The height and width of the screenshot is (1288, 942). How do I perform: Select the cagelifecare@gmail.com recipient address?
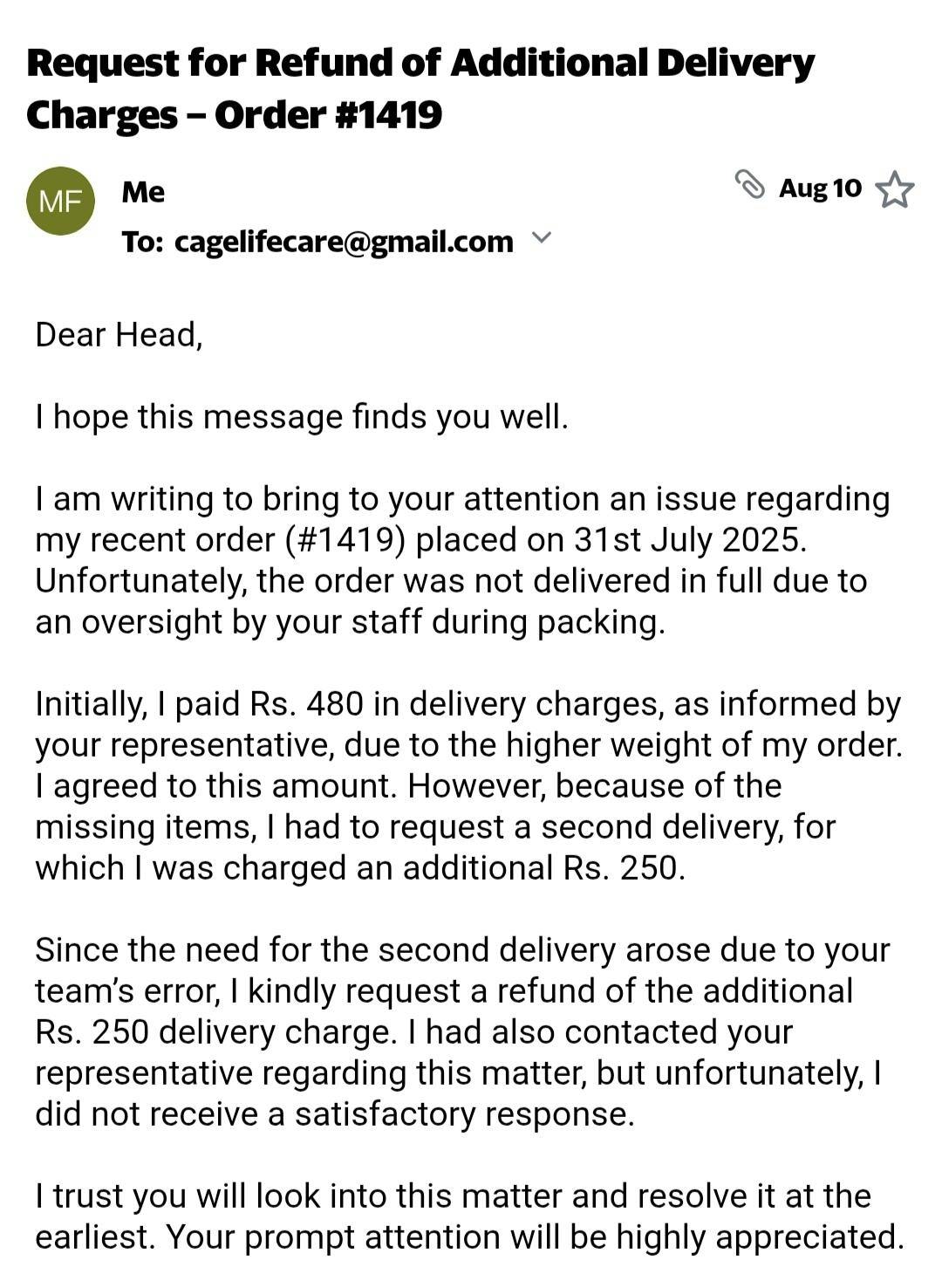pyautogui.click(x=344, y=242)
